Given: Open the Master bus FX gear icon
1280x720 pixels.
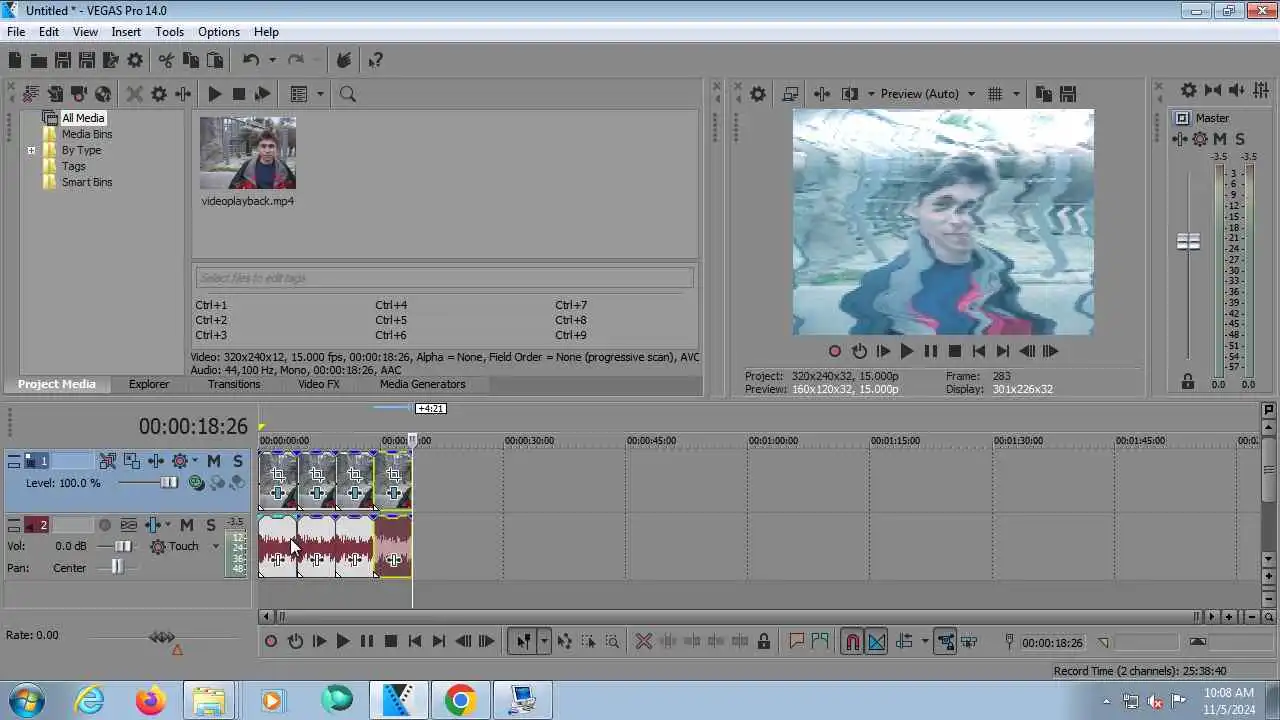Looking at the screenshot, I should [x=1200, y=139].
